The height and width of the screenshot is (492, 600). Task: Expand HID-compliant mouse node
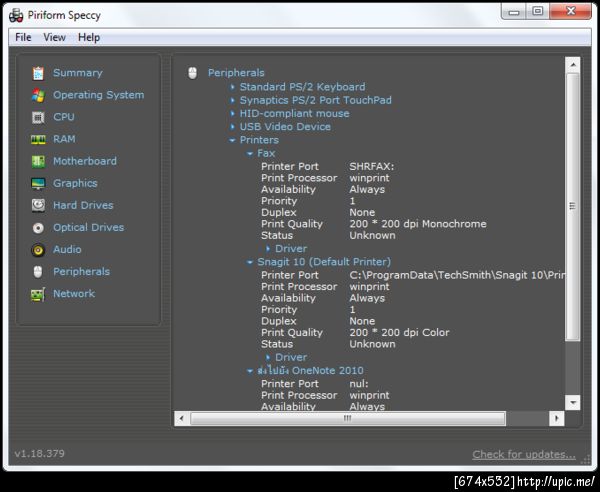[232, 114]
